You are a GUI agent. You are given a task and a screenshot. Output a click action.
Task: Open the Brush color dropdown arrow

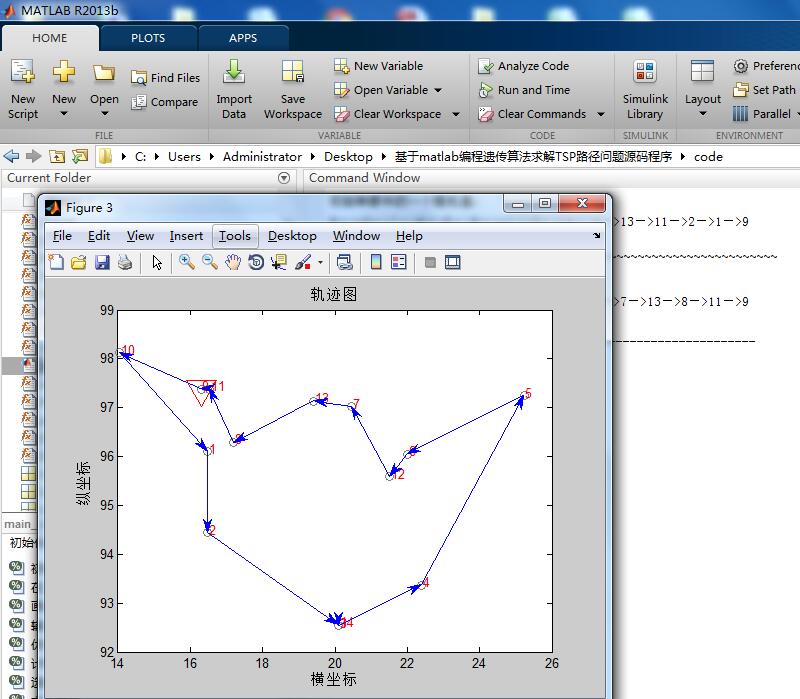coord(320,262)
